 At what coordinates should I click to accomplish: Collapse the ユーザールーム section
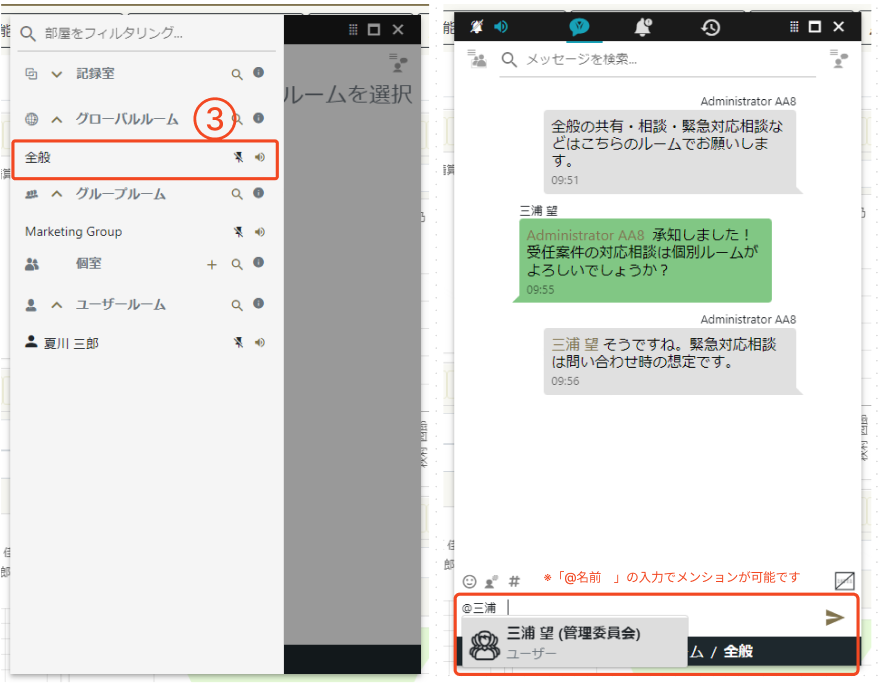point(57,305)
